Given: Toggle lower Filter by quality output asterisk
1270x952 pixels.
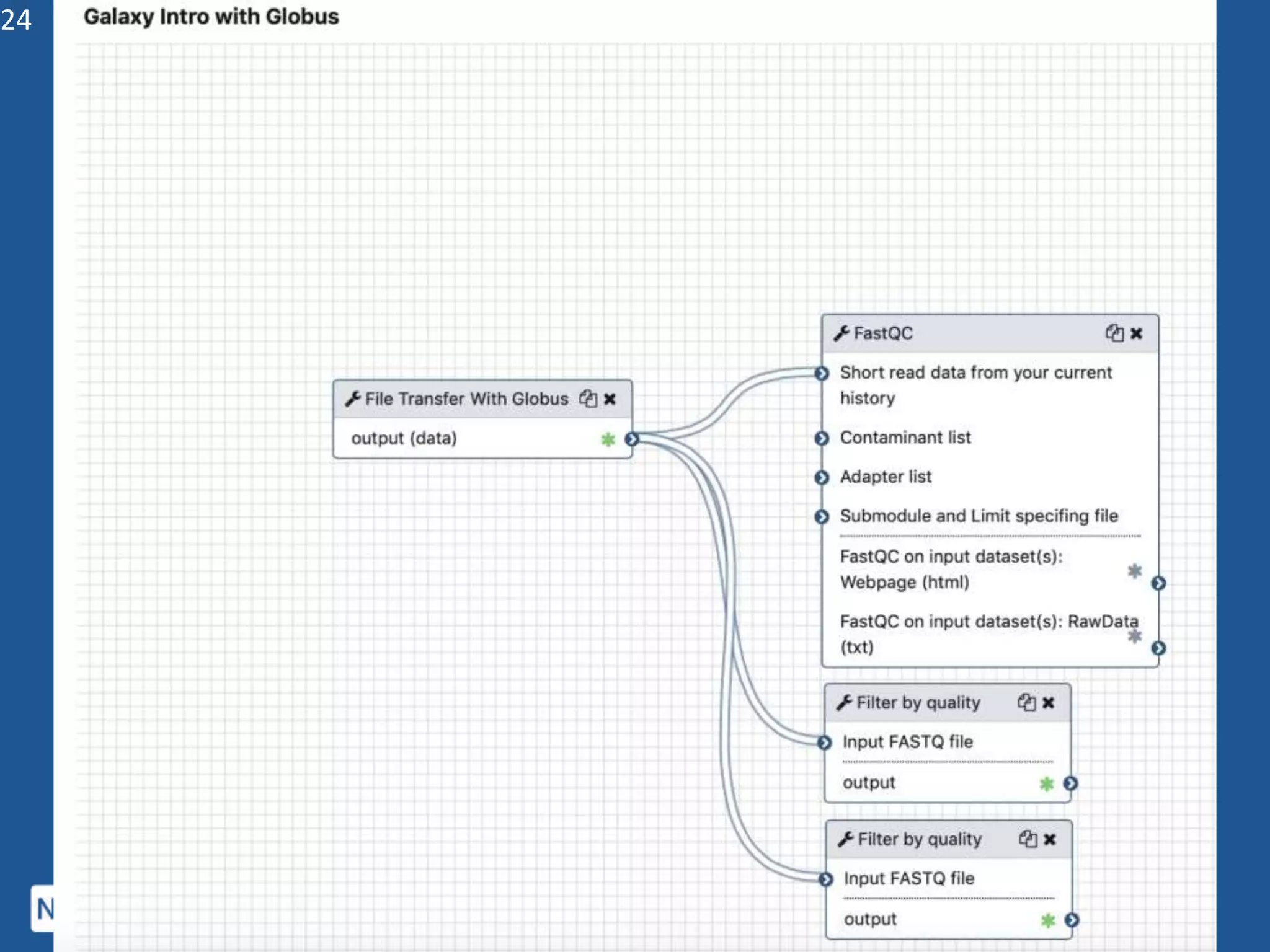Looking at the screenshot, I should [x=1048, y=920].
